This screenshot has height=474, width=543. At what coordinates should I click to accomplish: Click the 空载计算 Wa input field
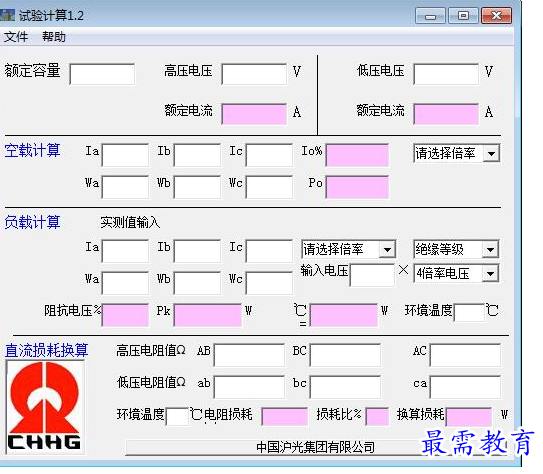coord(125,187)
